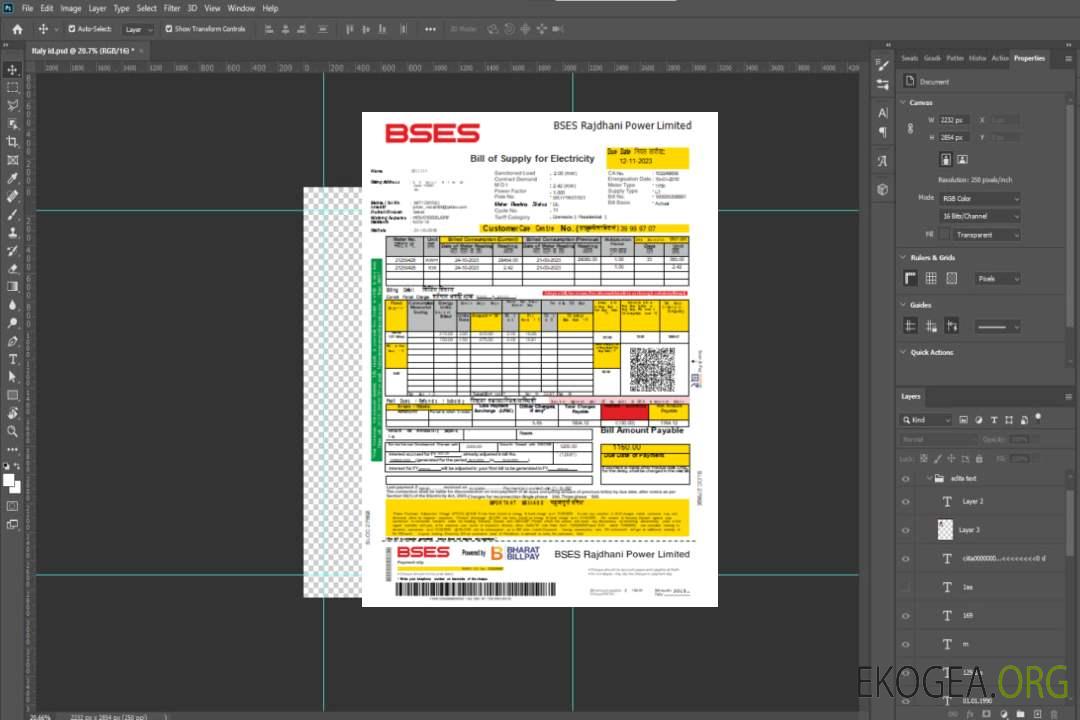This screenshot has width=1080, height=720.
Task: Select landscape canvas orientation icon
Action: [962, 159]
